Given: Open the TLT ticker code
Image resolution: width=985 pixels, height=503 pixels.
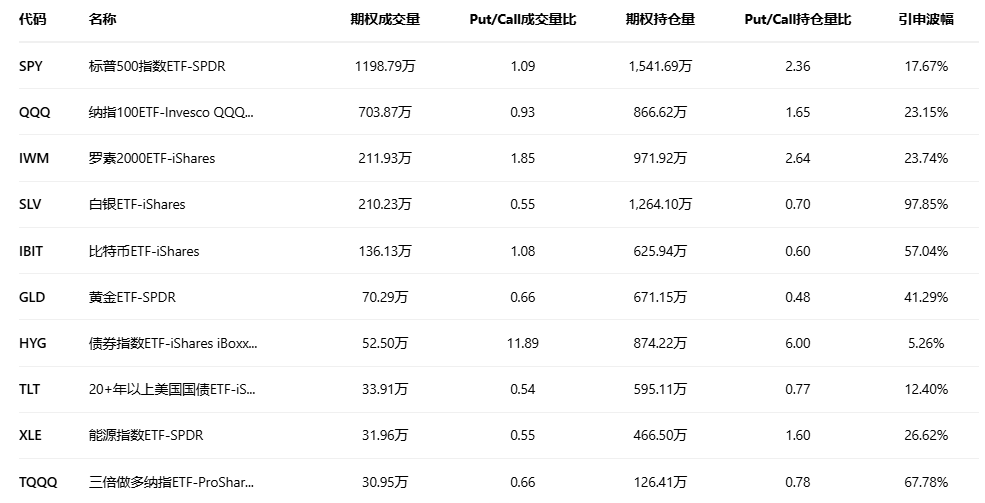Looking at the screenshot, I should point(30,389).
